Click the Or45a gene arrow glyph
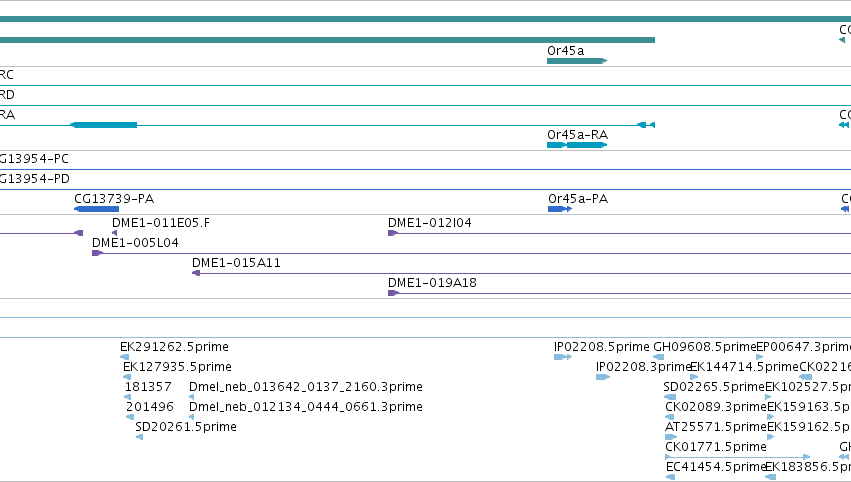This screenshot has height=482, width=851. click(577, 61)
